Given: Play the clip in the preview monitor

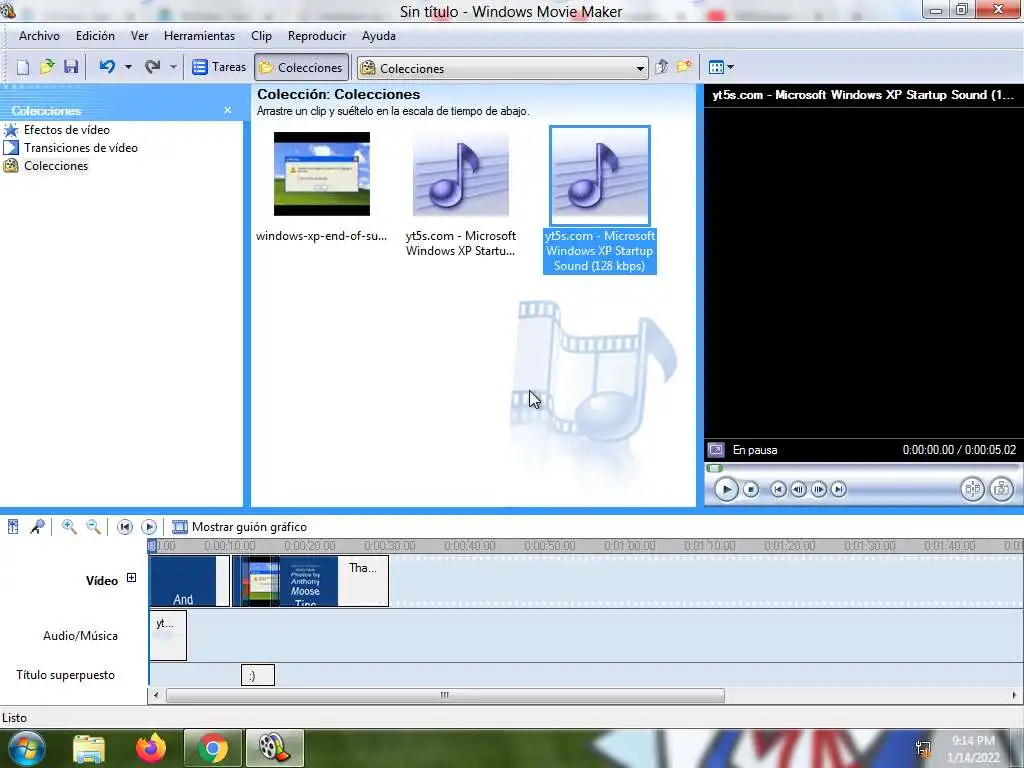Looking at the screenshot, I should pyautogui.click(x=726, y=489).
